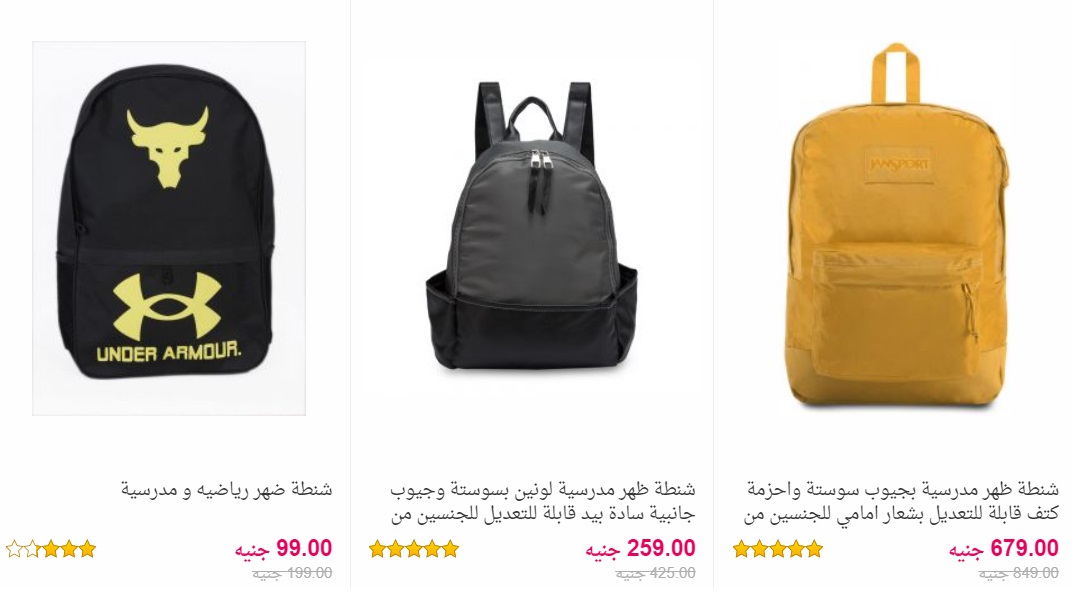Click the 679.00 جنيه sale price

tap(1004, 549)
